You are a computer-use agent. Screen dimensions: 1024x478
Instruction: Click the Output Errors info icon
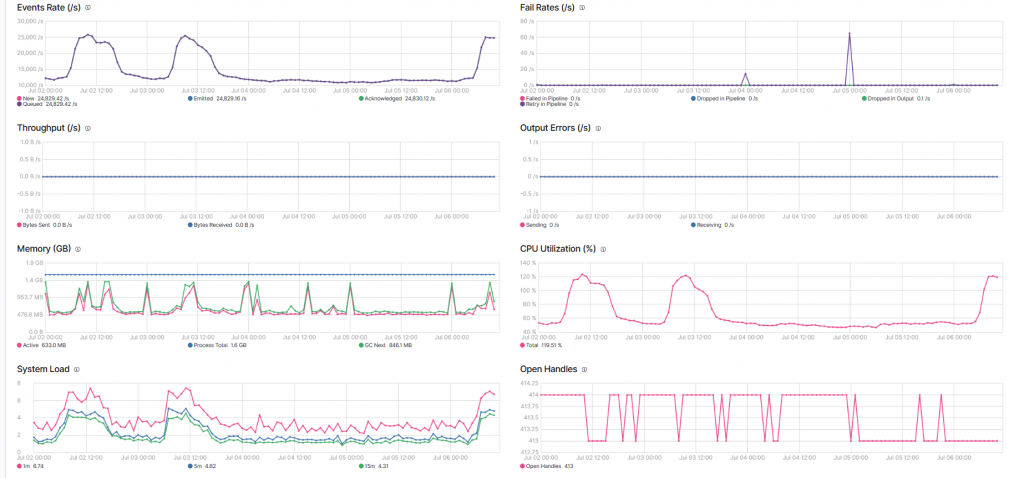coord(601,128)
